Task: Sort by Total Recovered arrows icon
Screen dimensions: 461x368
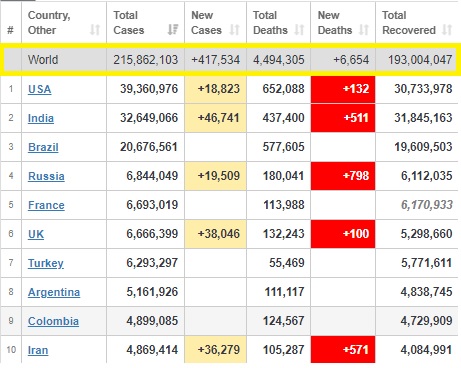Action: [x=447, y=30]
